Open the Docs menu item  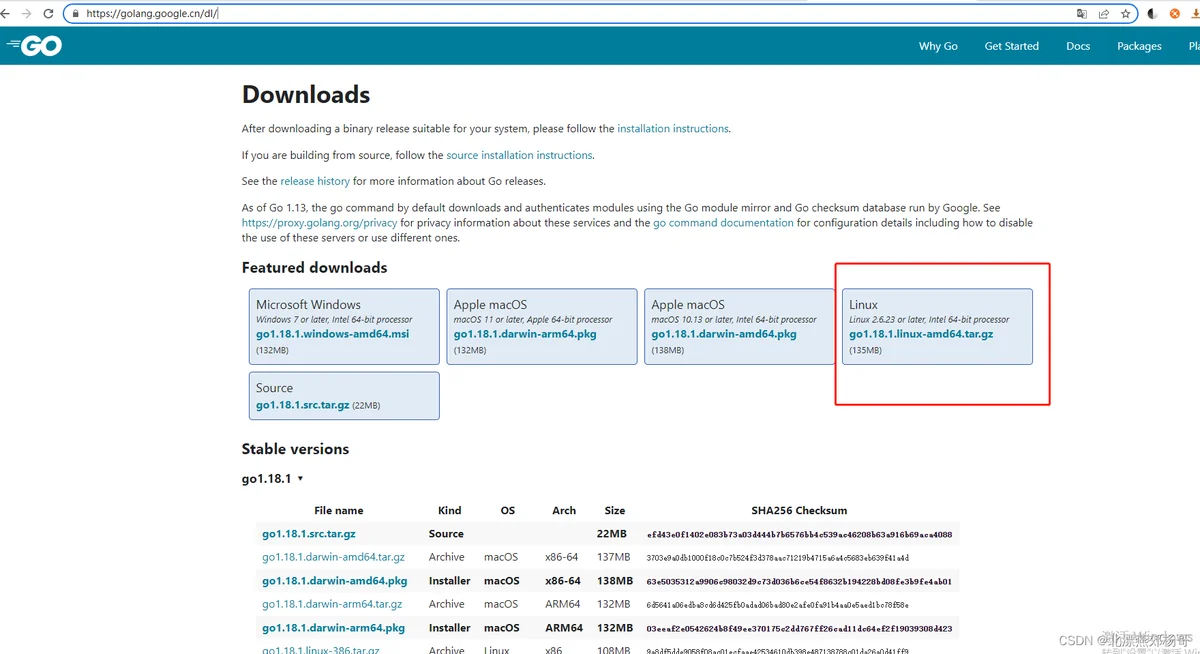coord(1078,46)
